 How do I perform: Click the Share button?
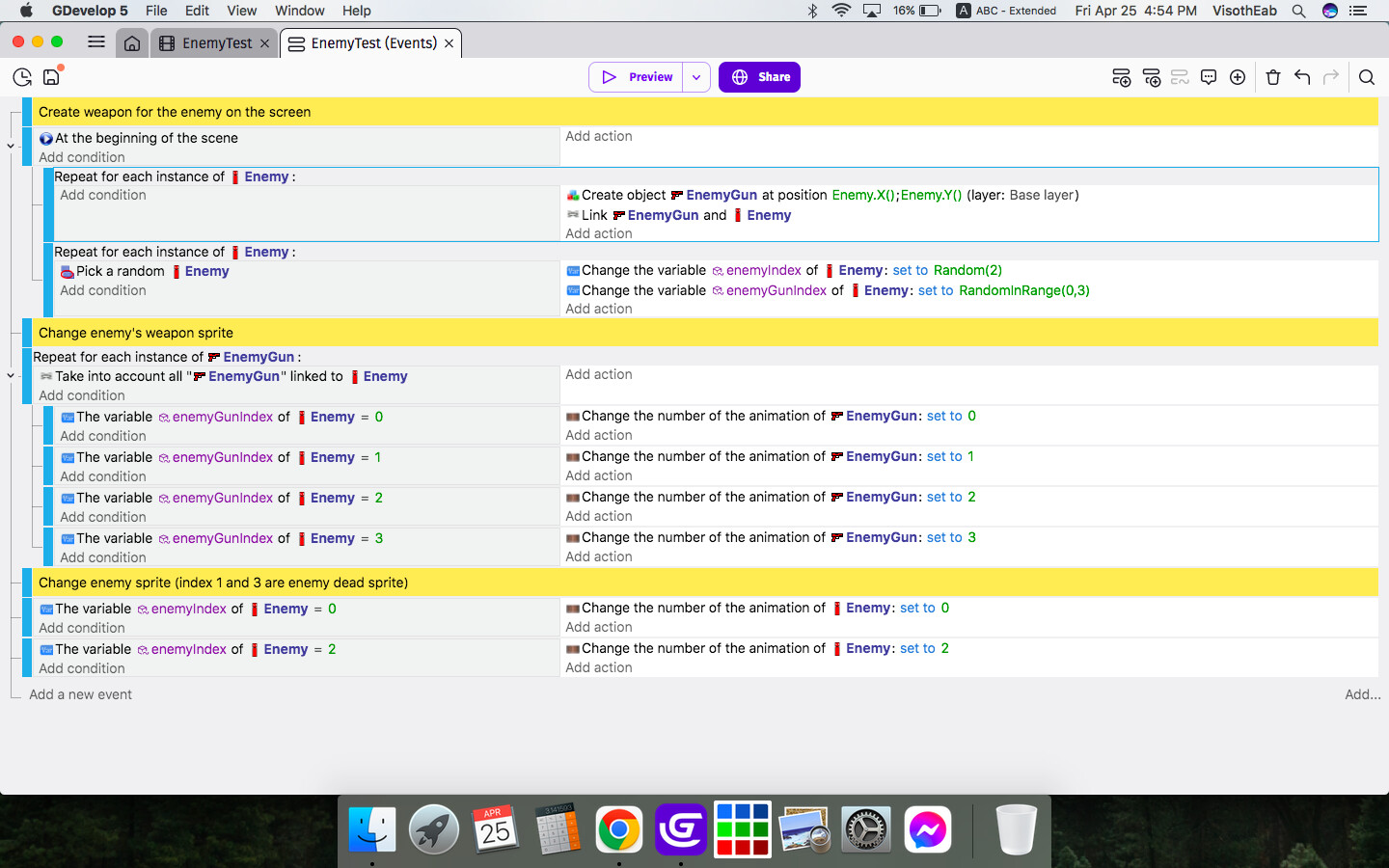760,77
